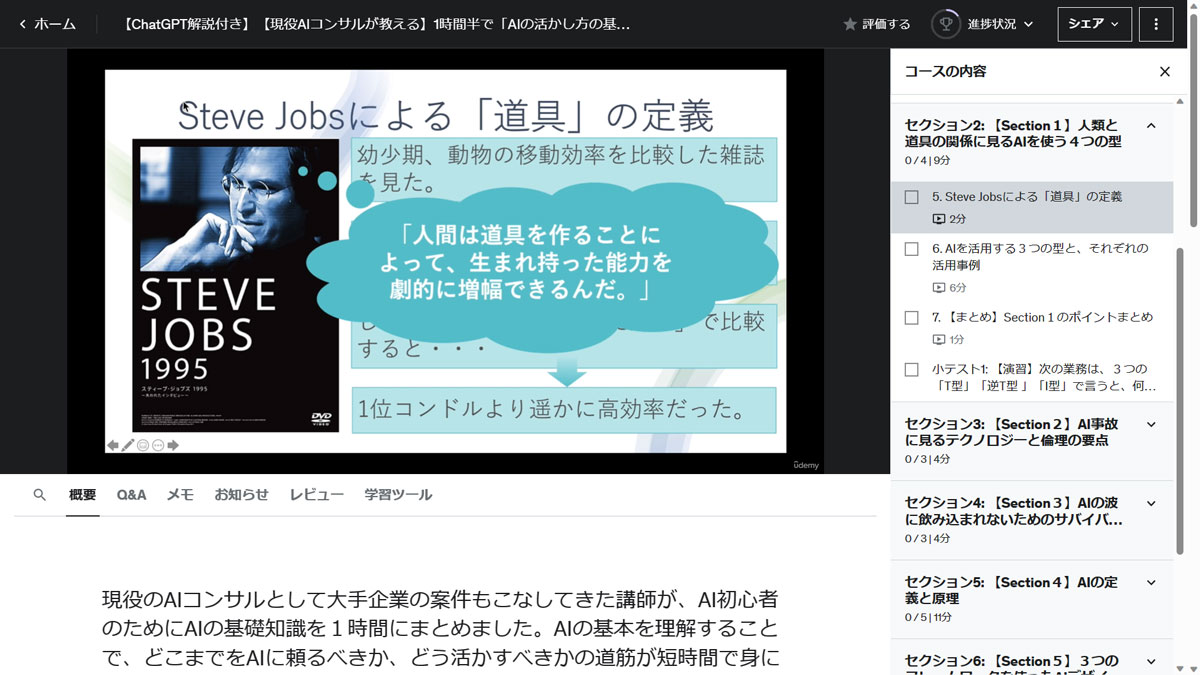
Task: Check the checkbox for lecture 6 AIを活用する
Action: point(911,248)
